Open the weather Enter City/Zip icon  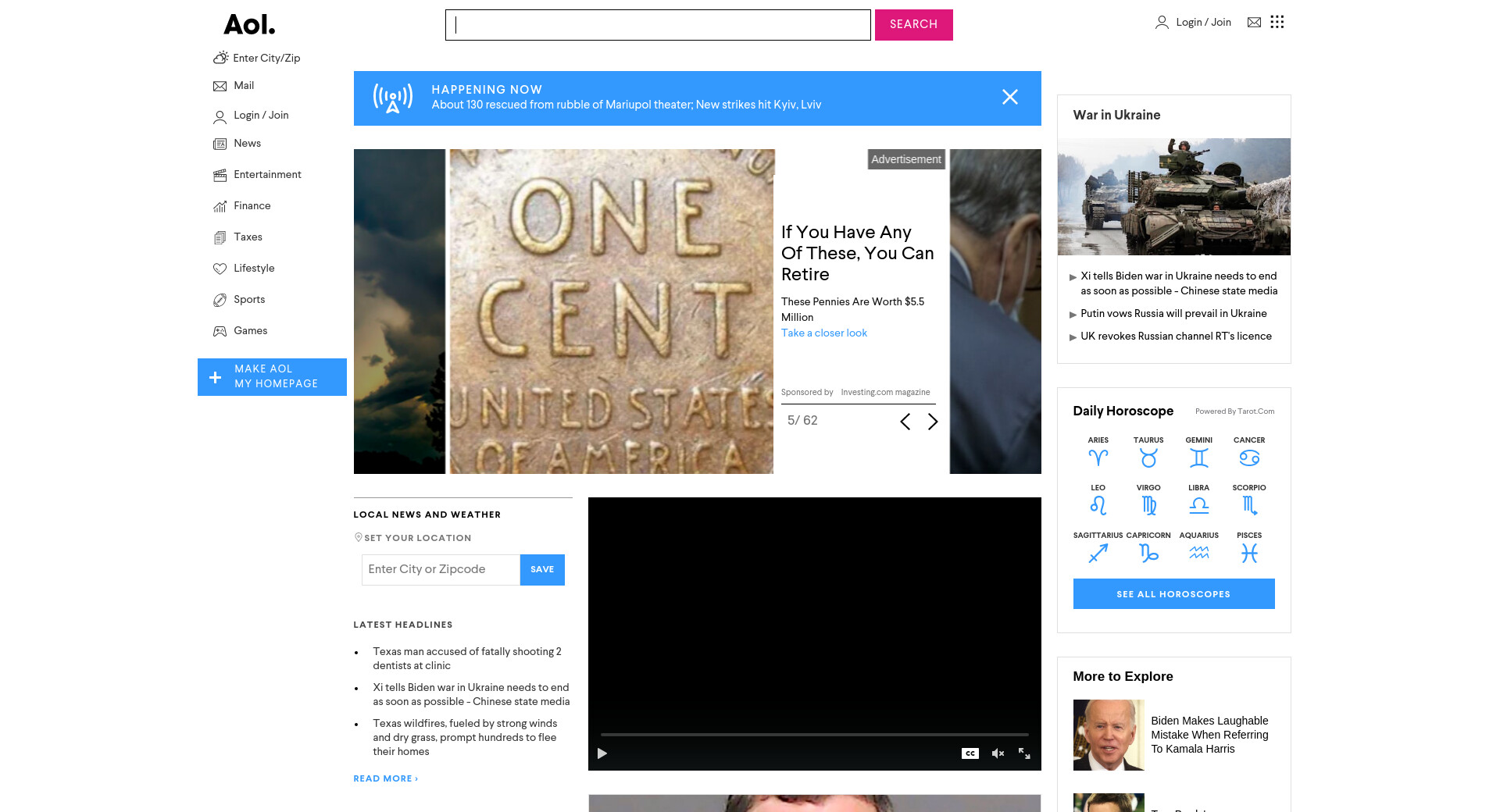coord(221,58)
